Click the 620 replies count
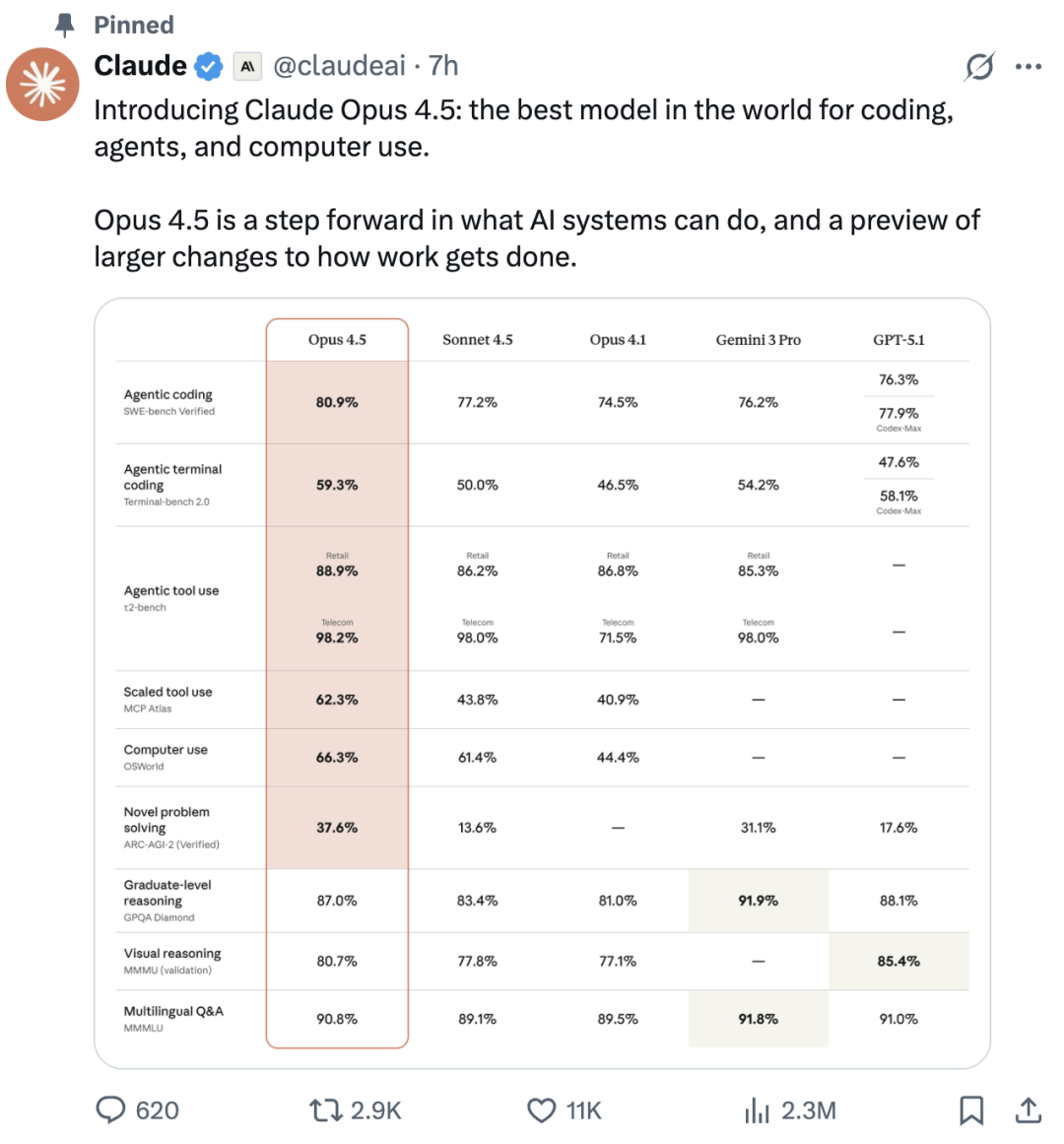1064x1144 pixels. [158, 1110]
